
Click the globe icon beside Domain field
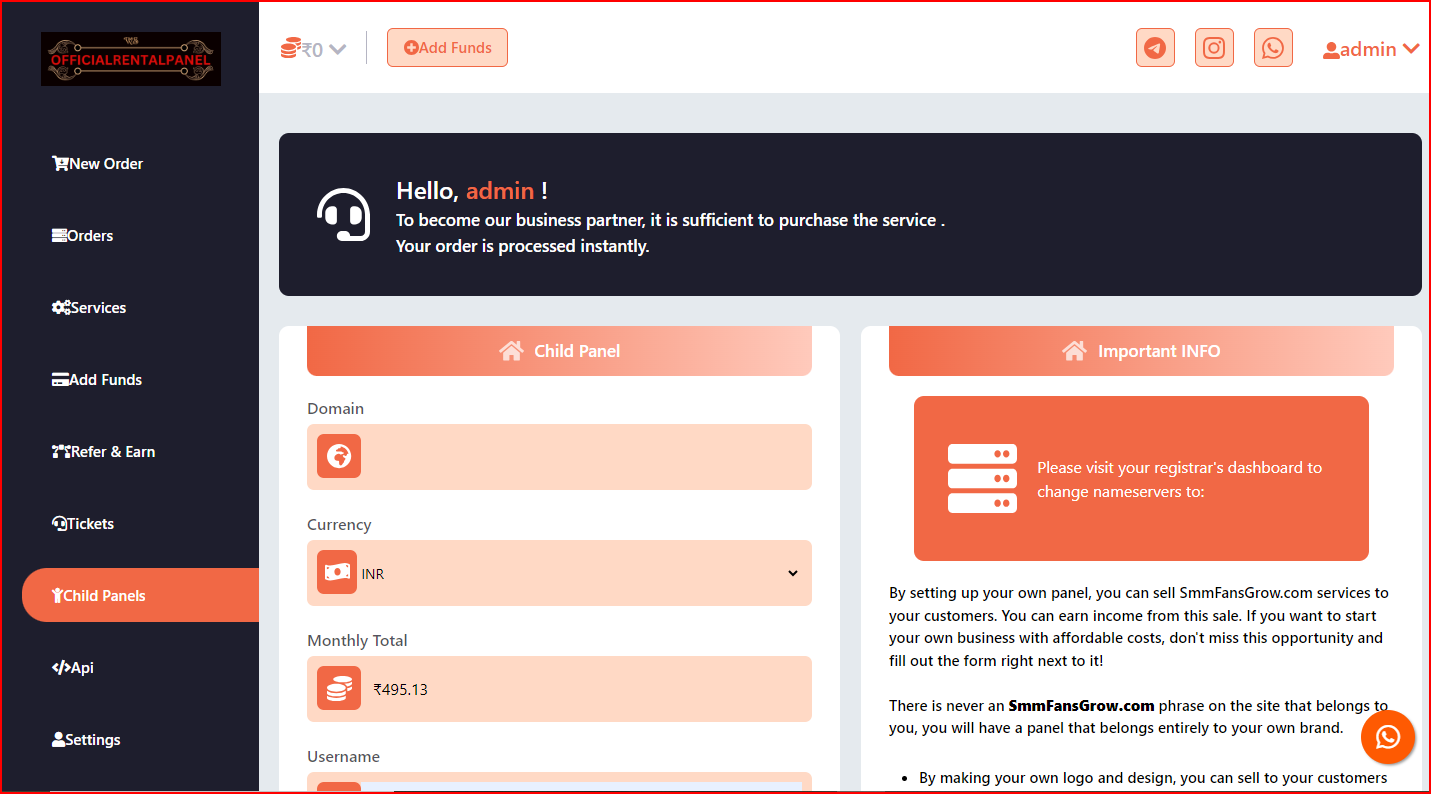pos(339,457)
